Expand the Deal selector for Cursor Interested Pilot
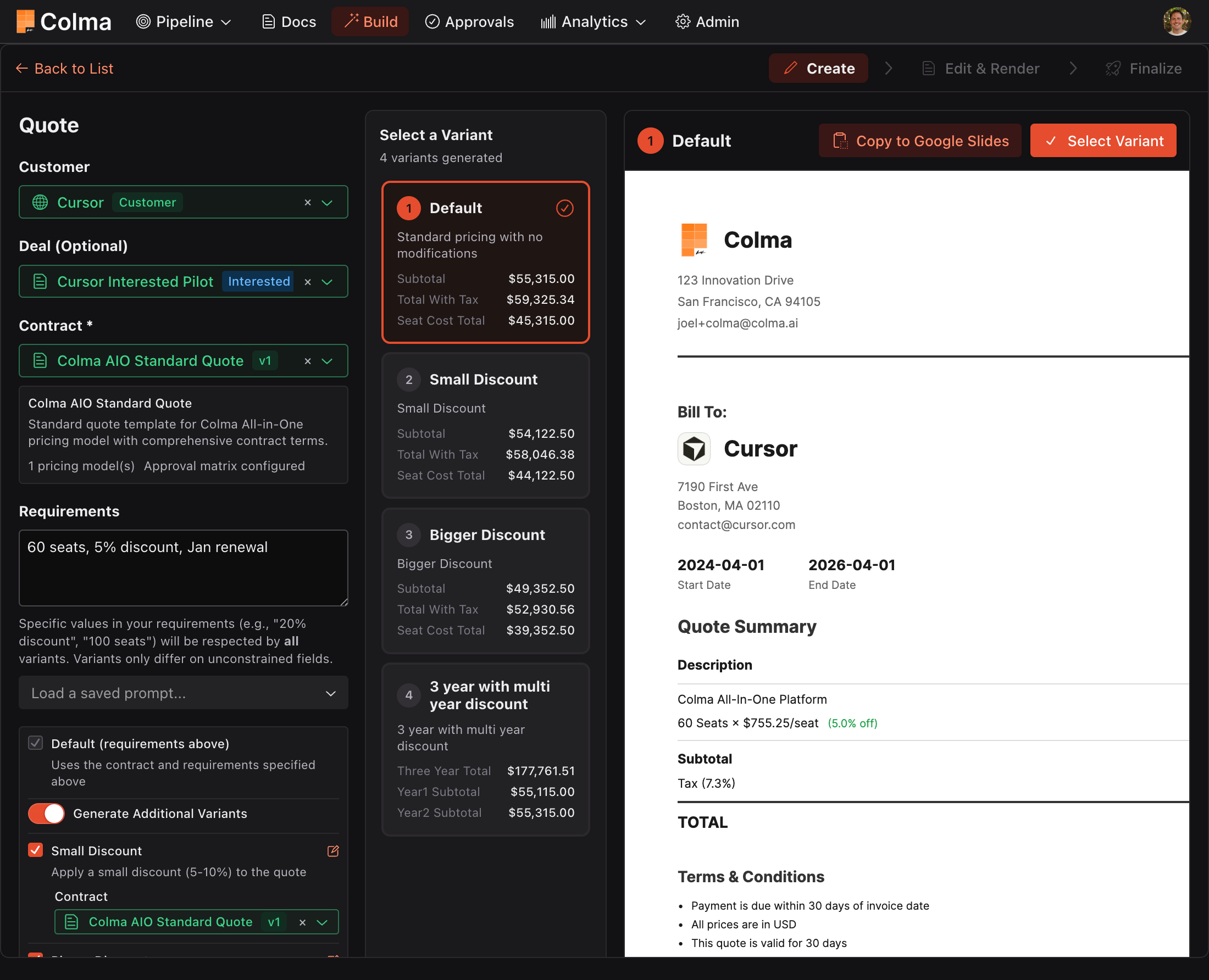Image resolution: width=1209 pixels, height=980 pixels. [328, 281]
